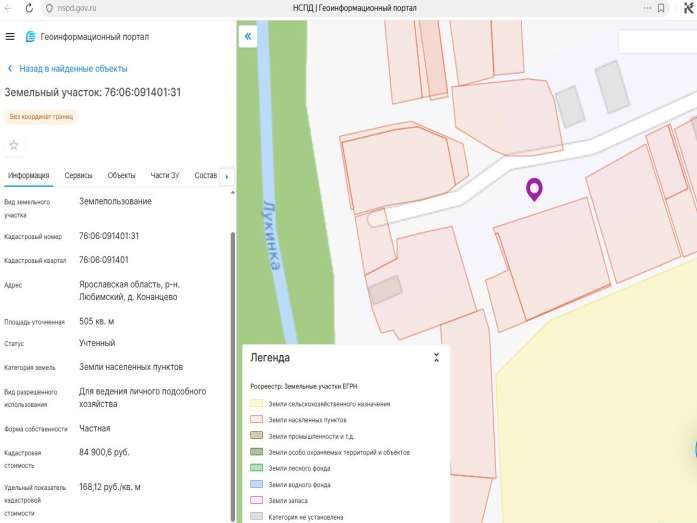Click the browser back arrow

[8, 8]
